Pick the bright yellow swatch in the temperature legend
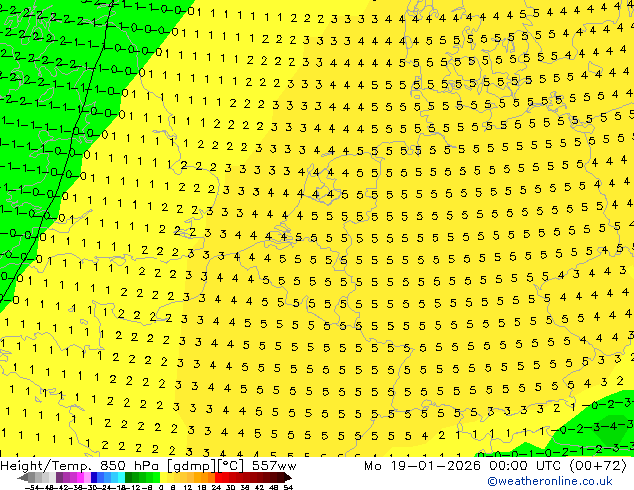 pyautogui.click(x=163, y=477)
